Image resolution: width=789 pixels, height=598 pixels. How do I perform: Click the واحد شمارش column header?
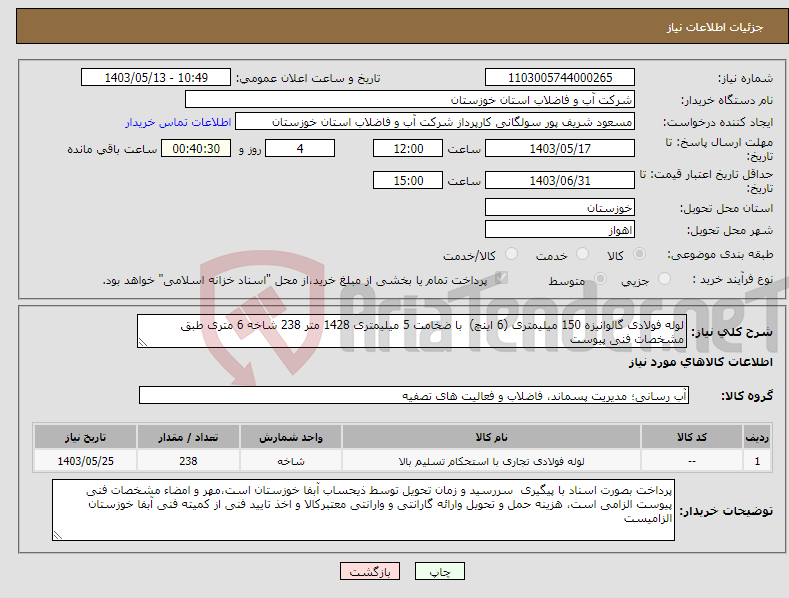pyautogui.click(x=291, y=437)
